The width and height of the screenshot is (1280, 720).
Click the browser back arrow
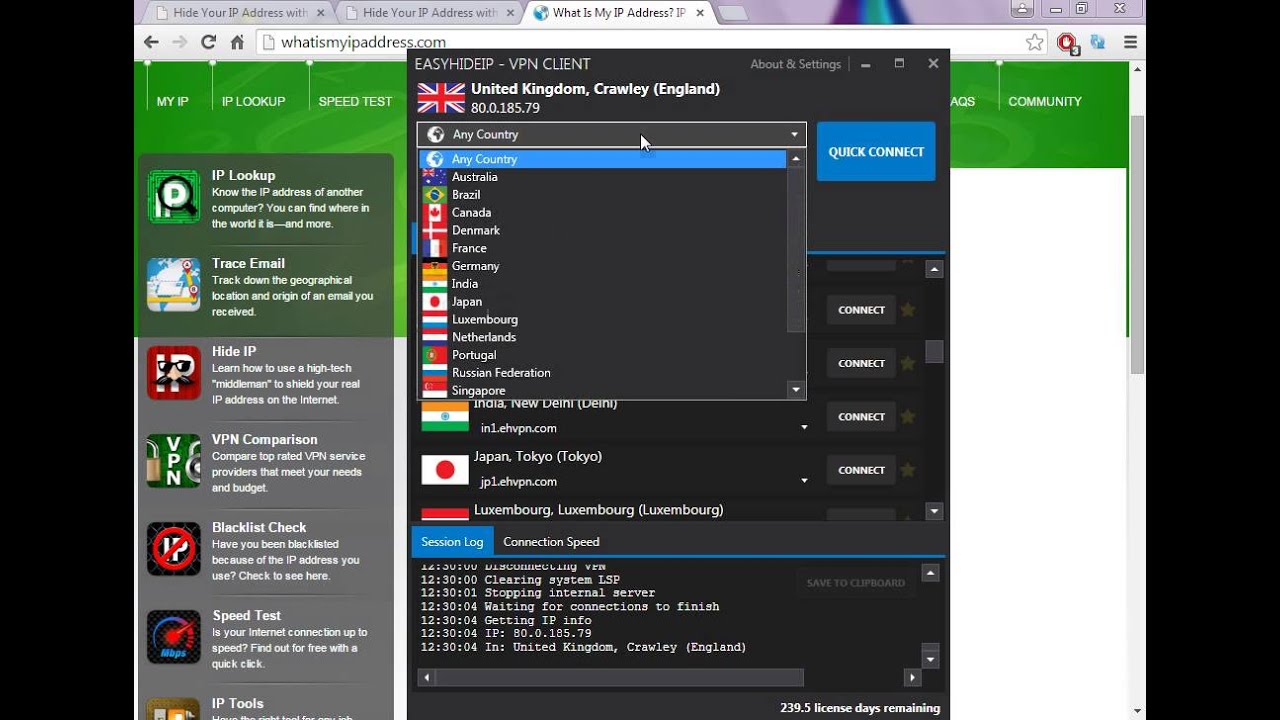(x=151, y=42)
